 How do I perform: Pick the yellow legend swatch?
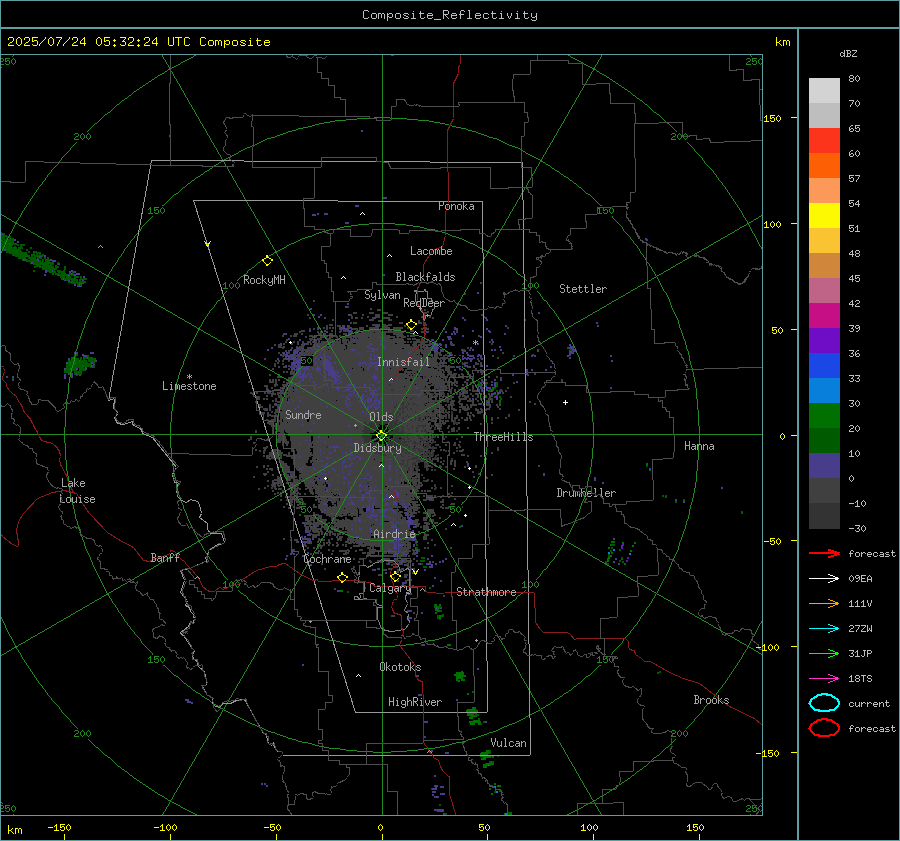click(x=824, y=216)
